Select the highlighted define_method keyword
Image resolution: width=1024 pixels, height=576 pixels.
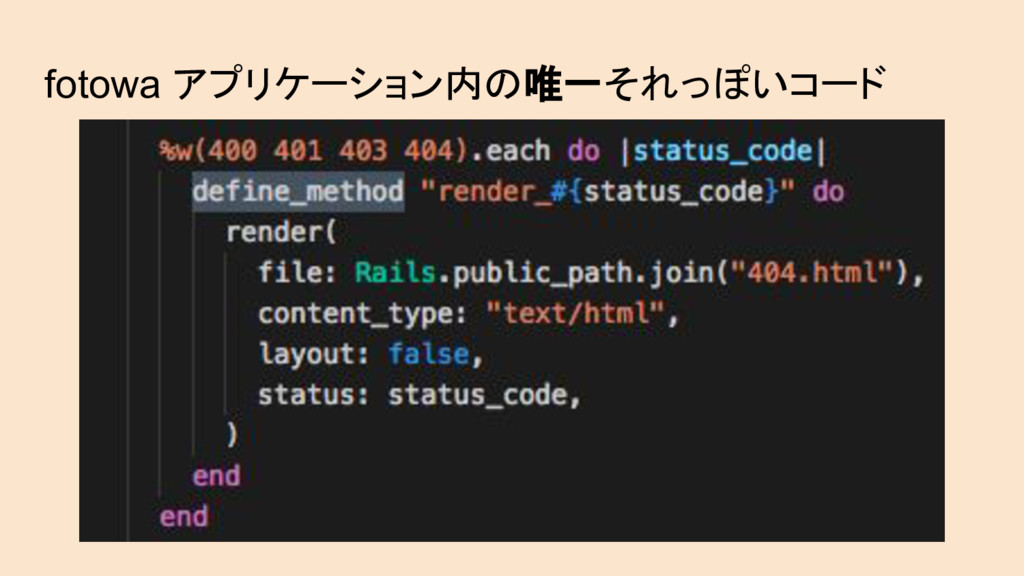[298, 192]
